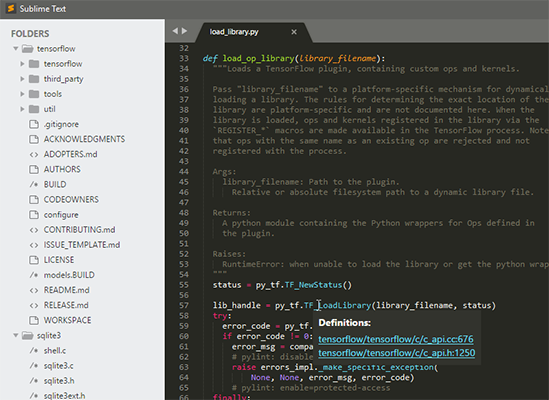Click the AUTHORS file icon
549x400 pixels.
[x=34, y=169]
